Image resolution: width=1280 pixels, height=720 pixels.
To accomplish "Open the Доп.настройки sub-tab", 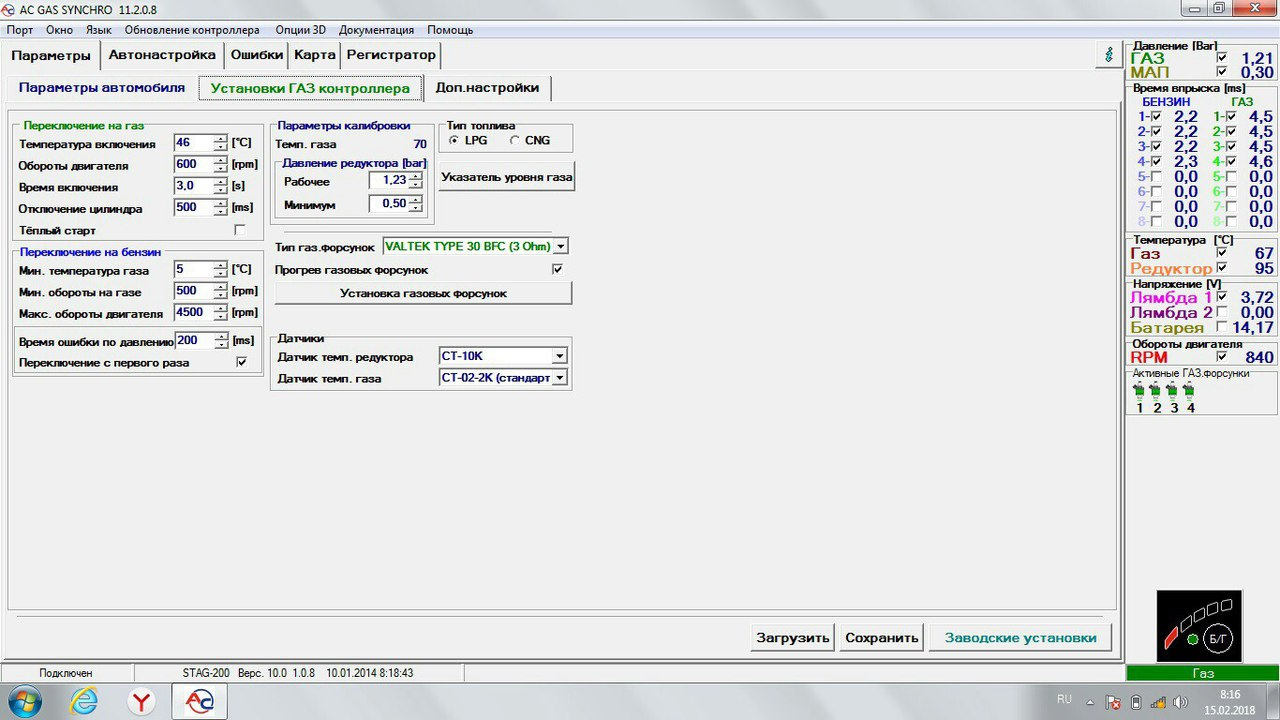I will pyautogui.click(x=487, y=88).
